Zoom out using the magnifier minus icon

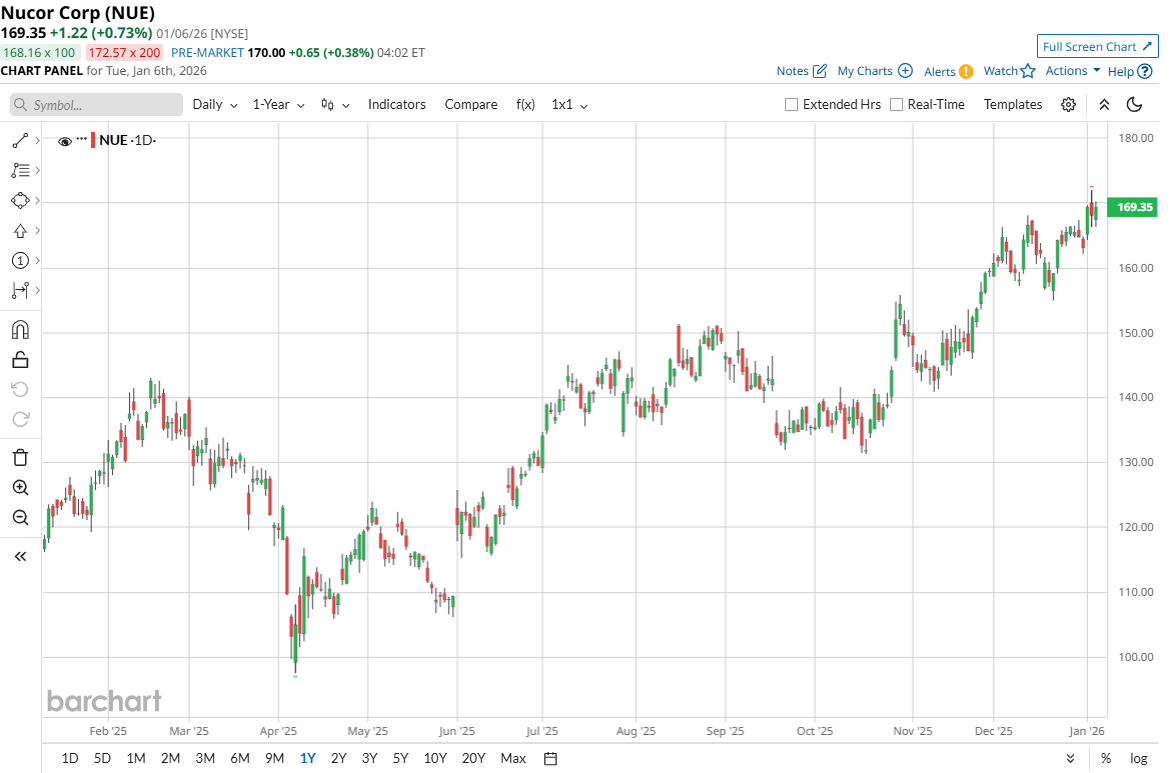click(x=20, y=517)
